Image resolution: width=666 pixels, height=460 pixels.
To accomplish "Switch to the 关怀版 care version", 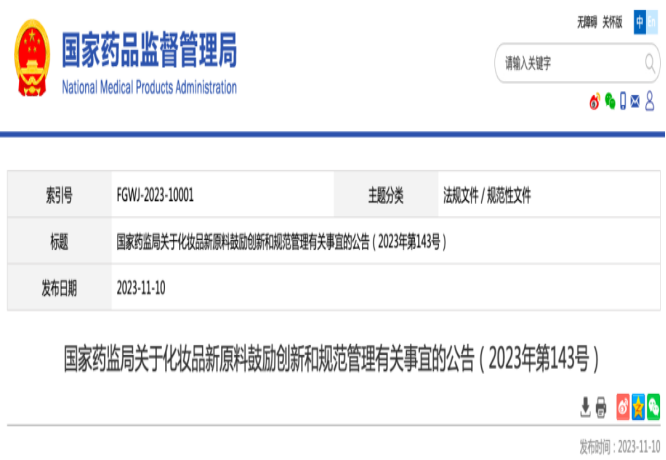I will [x=612, y=22].
